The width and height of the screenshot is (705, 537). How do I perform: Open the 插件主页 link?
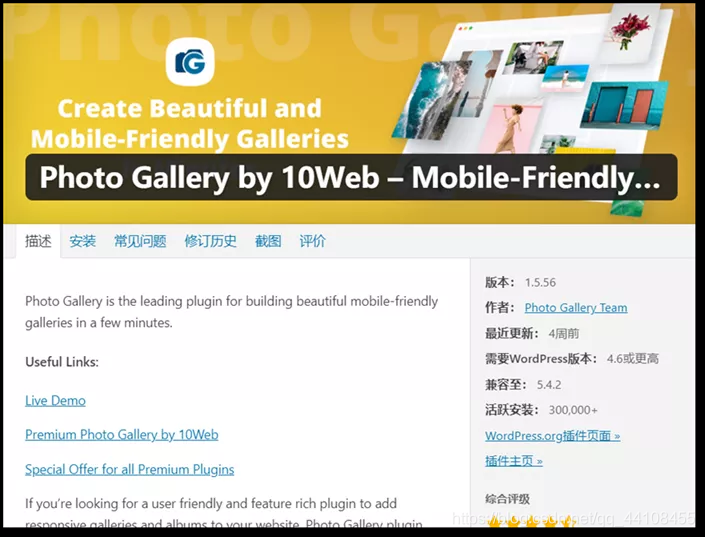[x=514, y=461]
